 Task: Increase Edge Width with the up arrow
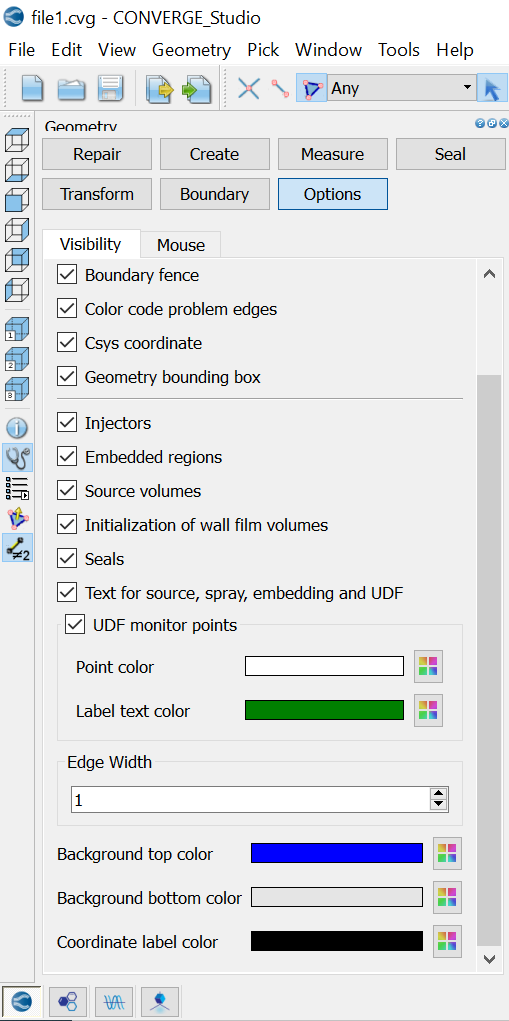(439, 794)
